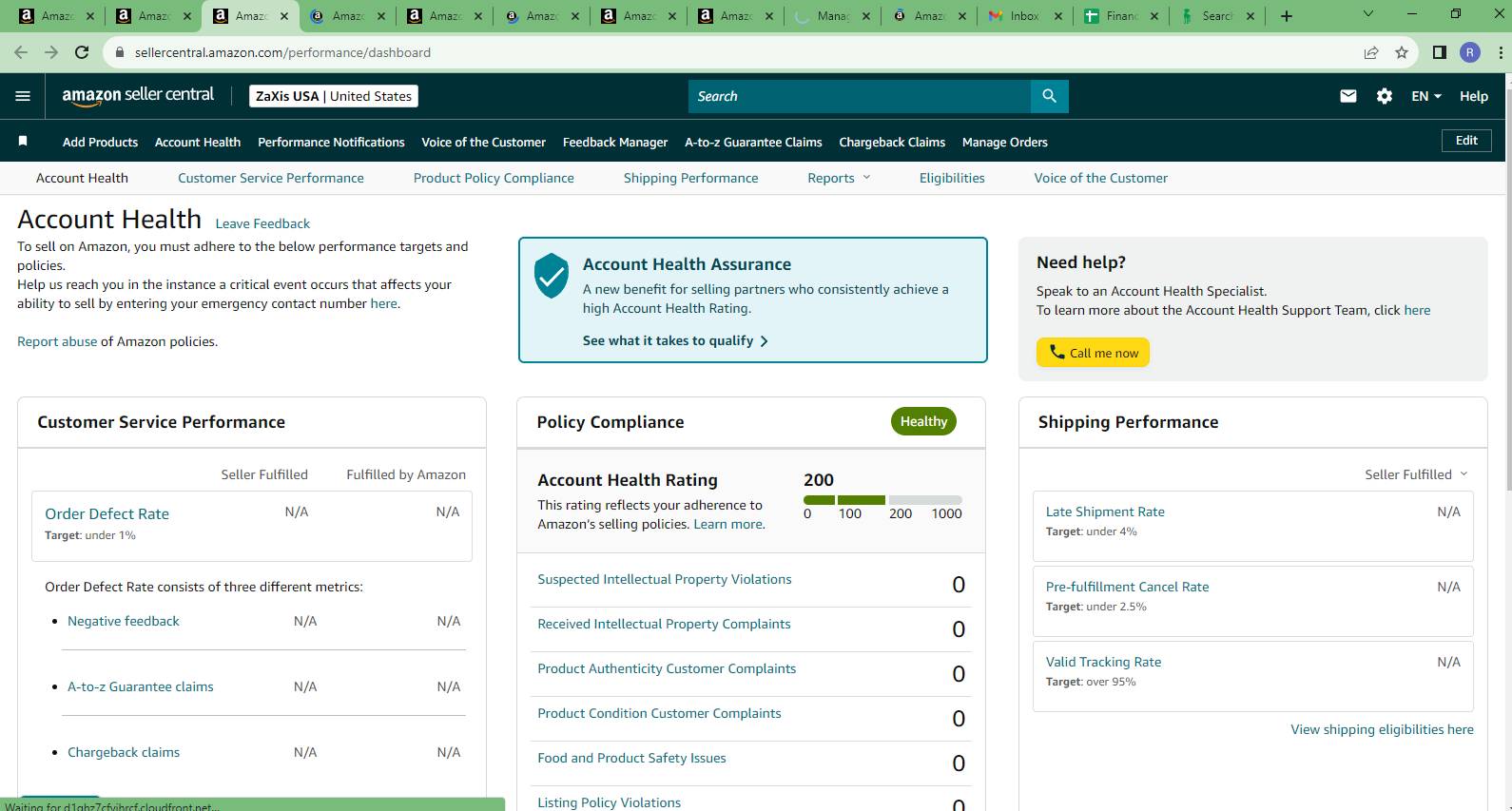Open the Order Defect Rate link
The image size is (1512, 811).
107,513
